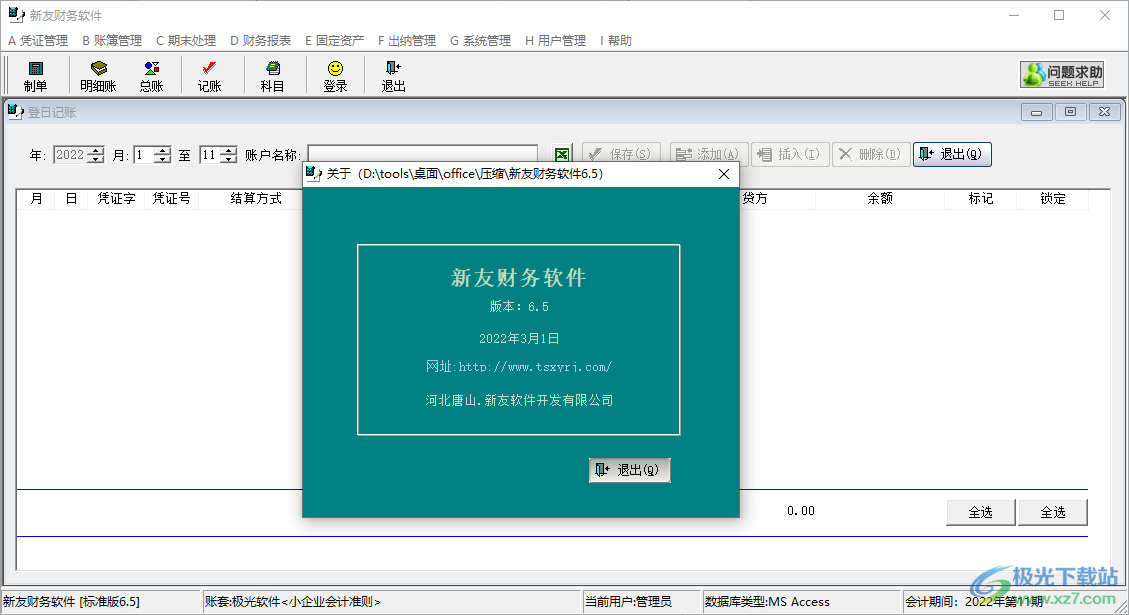Open the D 财务报表 menu
1129x615 pixels.
coord(261,40)
